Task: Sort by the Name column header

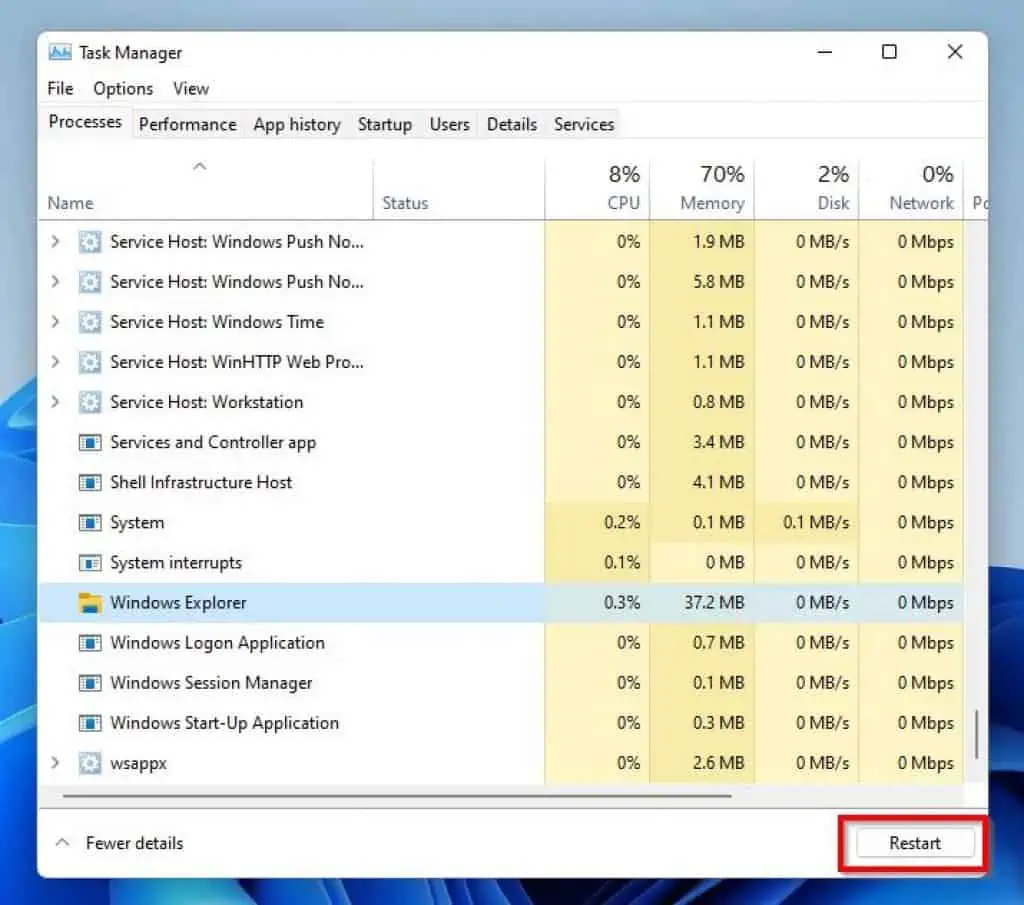Action: click(x=206, y=189)
